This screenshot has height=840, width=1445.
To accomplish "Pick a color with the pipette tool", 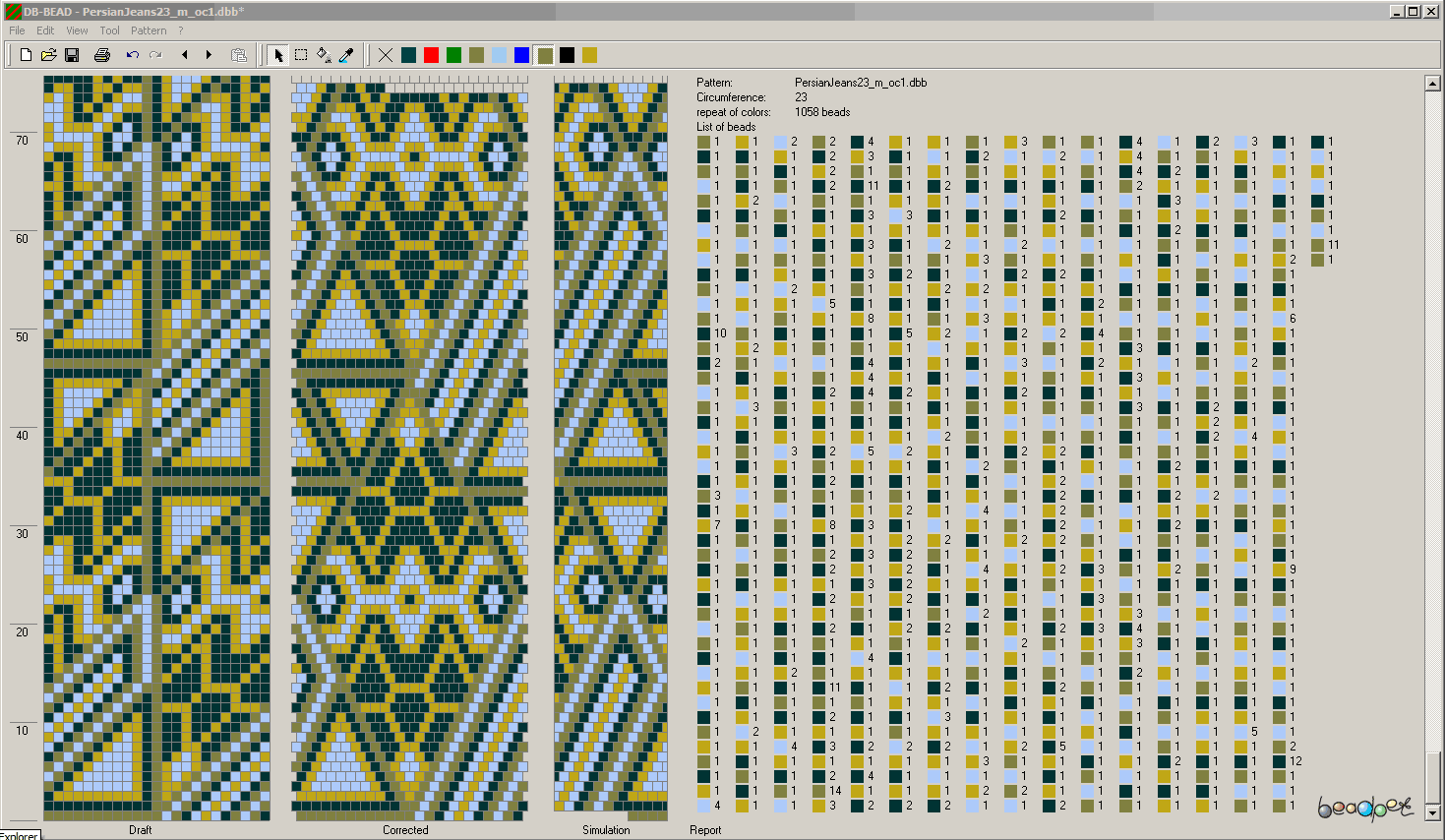I will 346,55.
